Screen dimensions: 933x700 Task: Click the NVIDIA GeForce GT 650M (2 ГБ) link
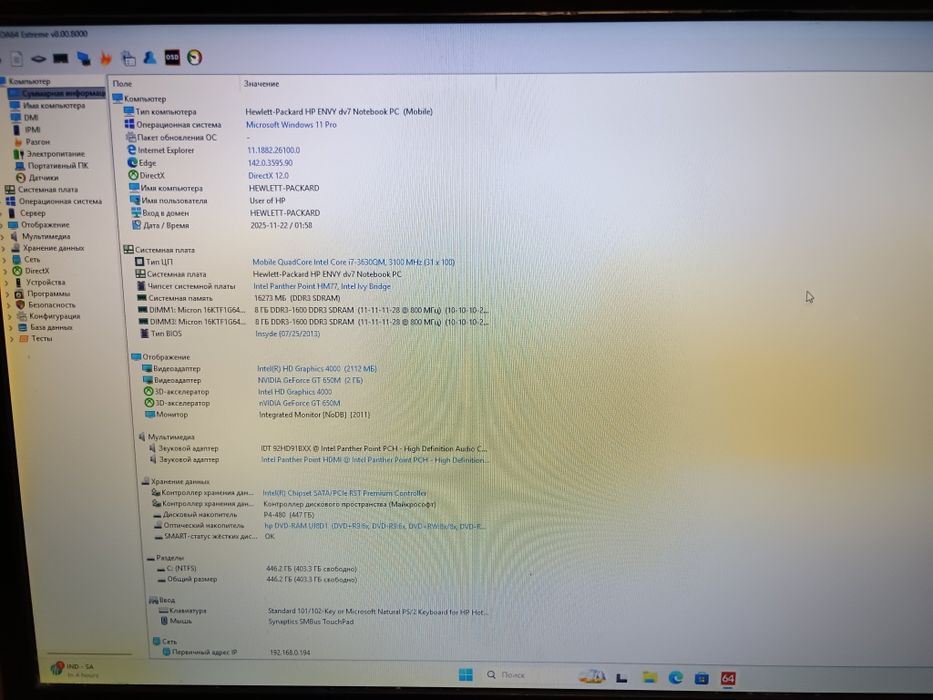pos(310,380)
